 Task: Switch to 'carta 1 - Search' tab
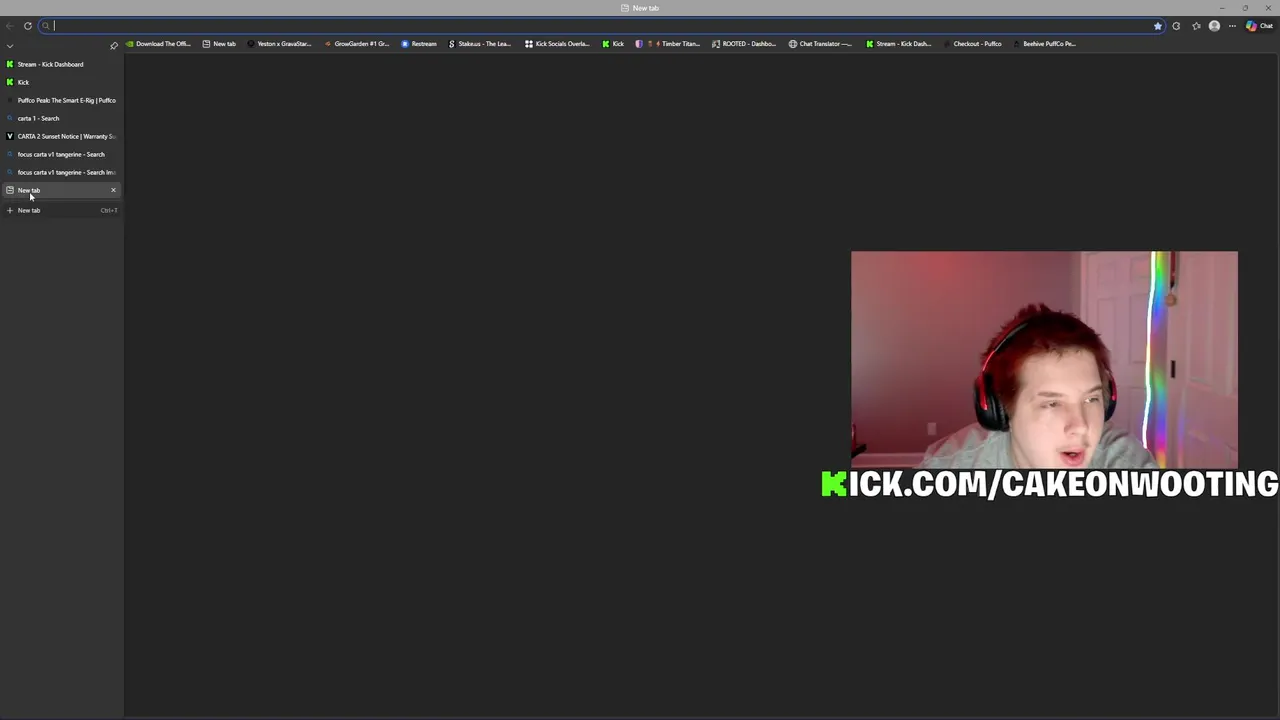pos(62,118)
